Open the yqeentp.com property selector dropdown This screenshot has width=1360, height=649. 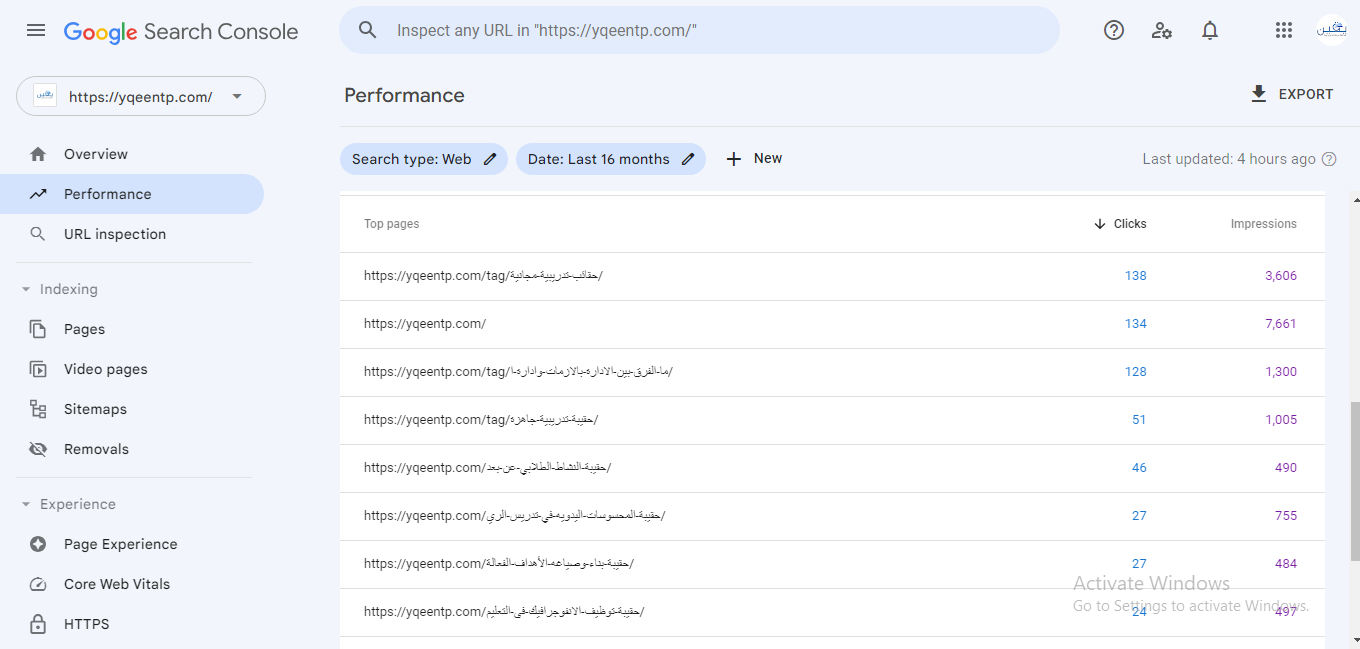click(x=141, y=96)
